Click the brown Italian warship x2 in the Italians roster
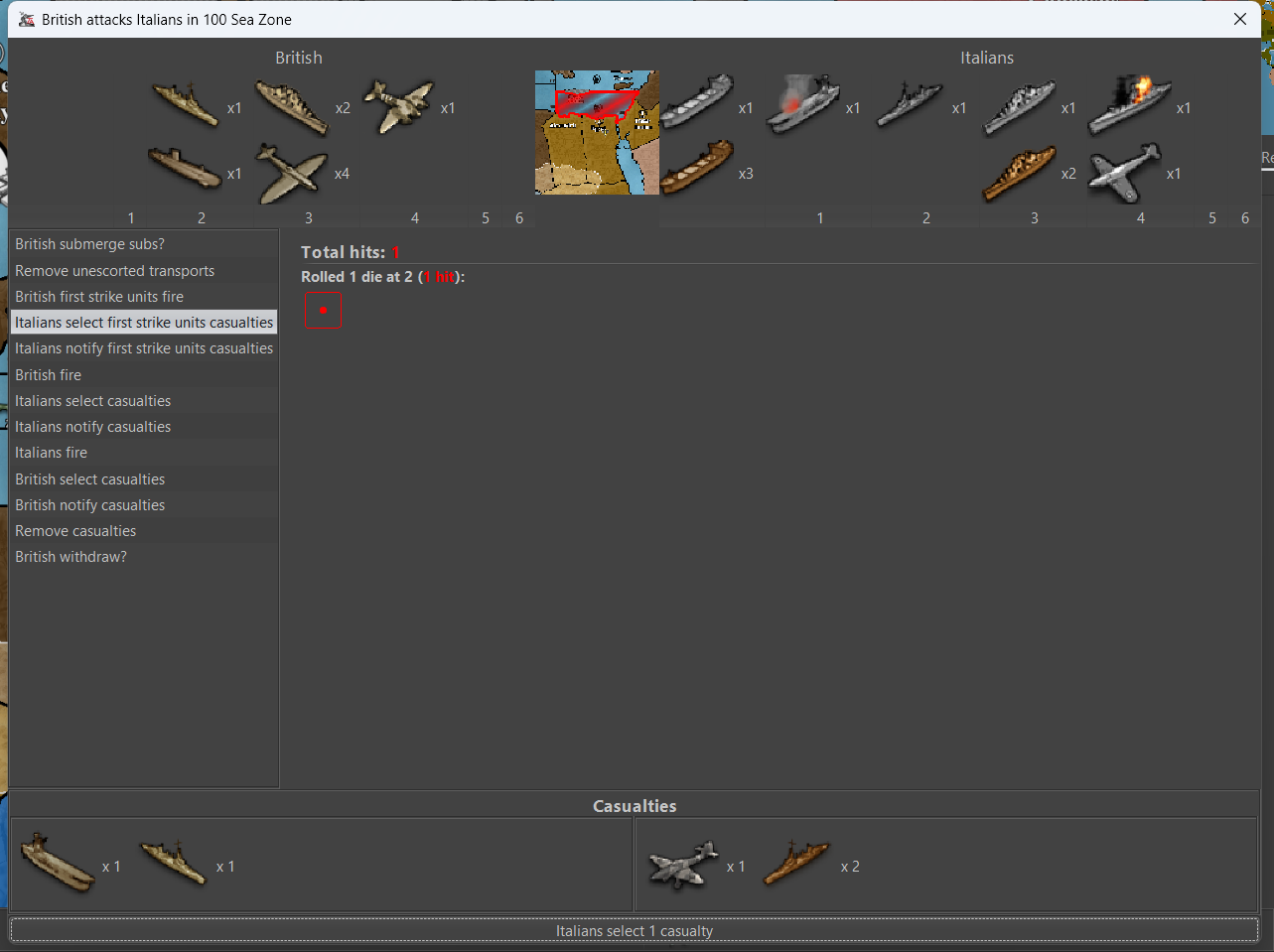 click(1019, 173)
